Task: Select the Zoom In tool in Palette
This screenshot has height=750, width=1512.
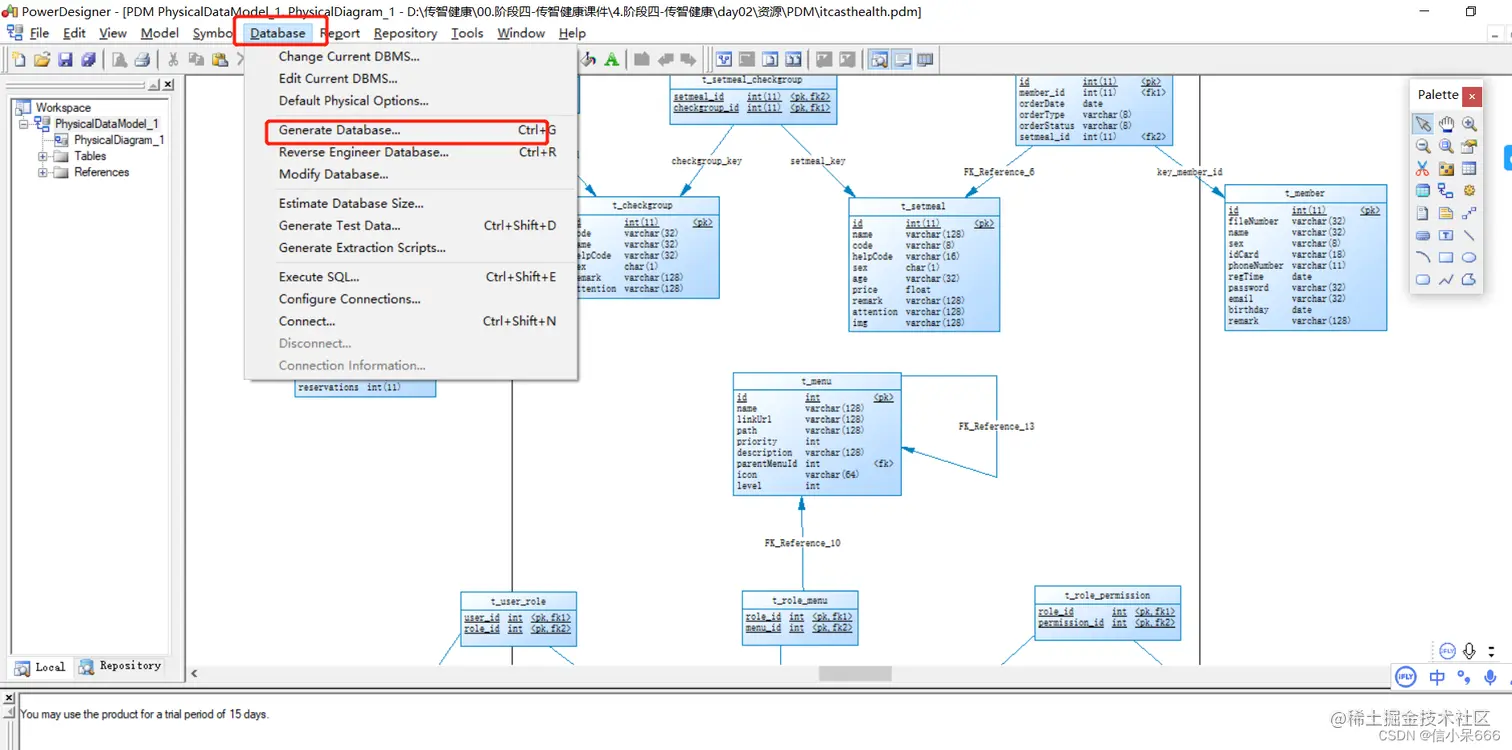Action: 1469,124
